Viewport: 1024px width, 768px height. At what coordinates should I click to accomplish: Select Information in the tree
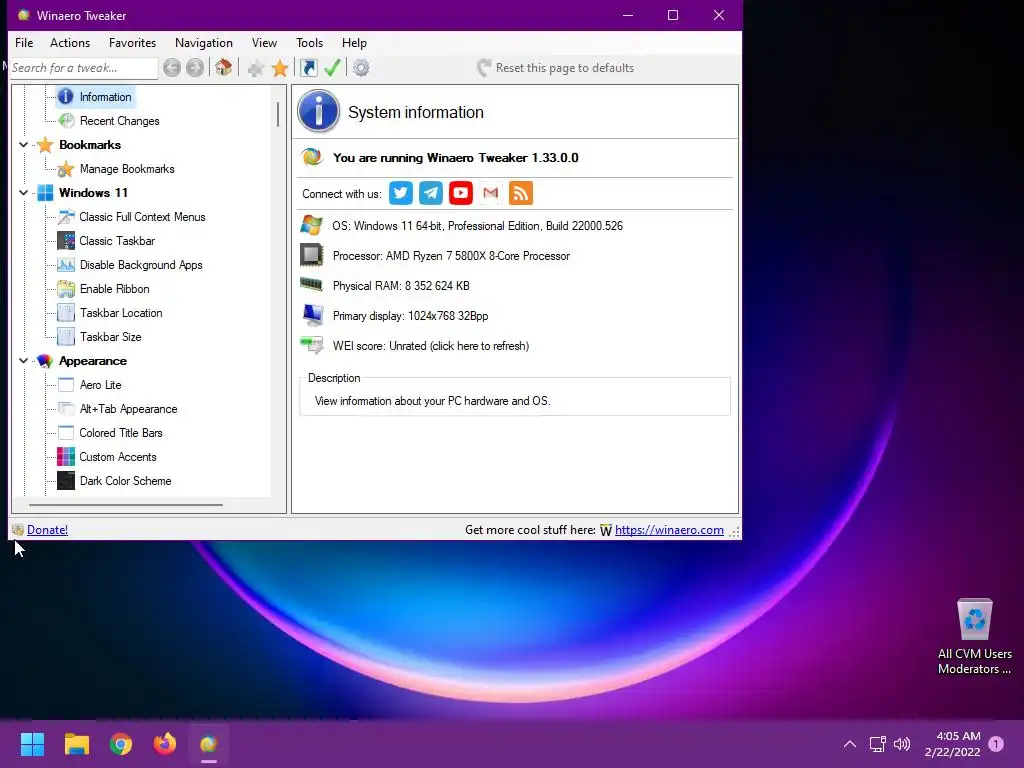pos(105,97)
